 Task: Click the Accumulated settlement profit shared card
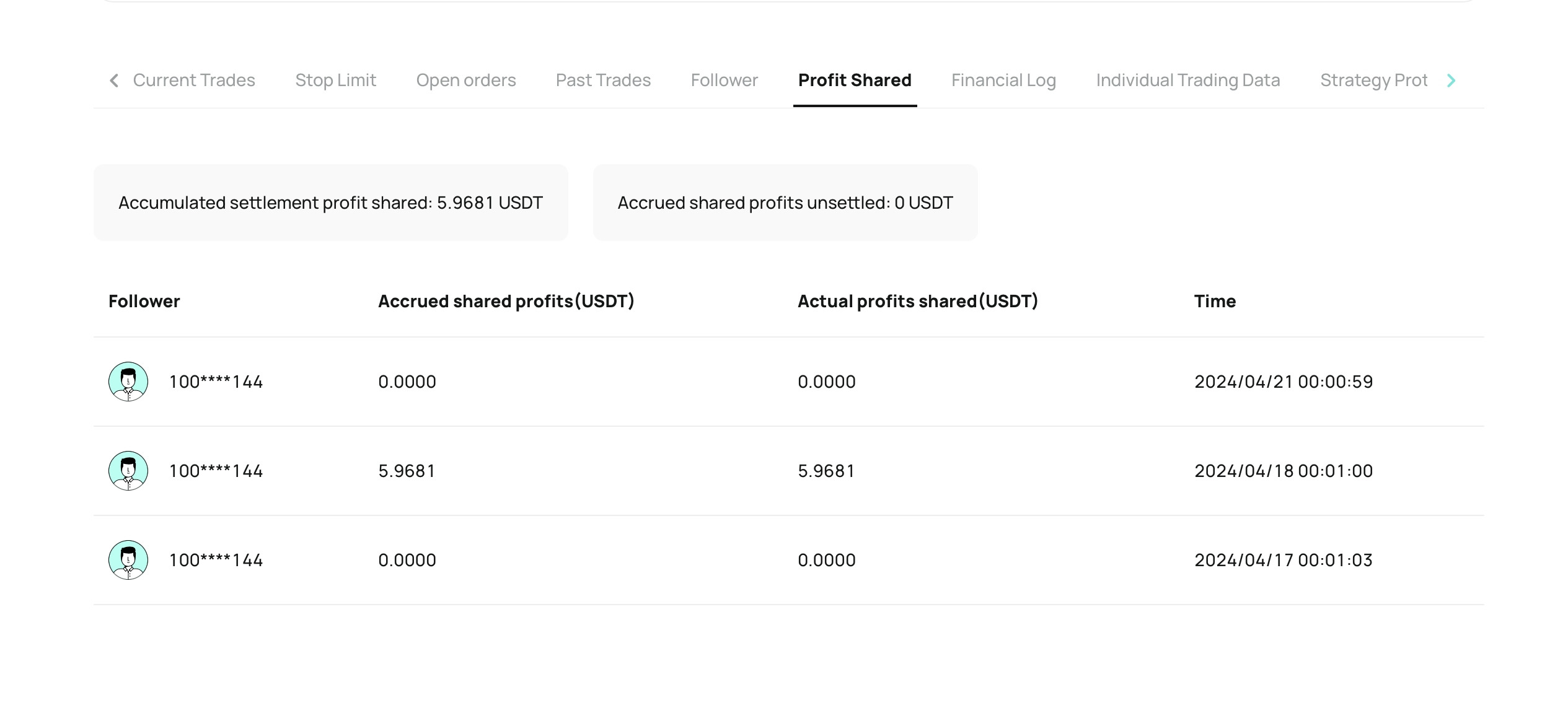[x=331, y=203]
